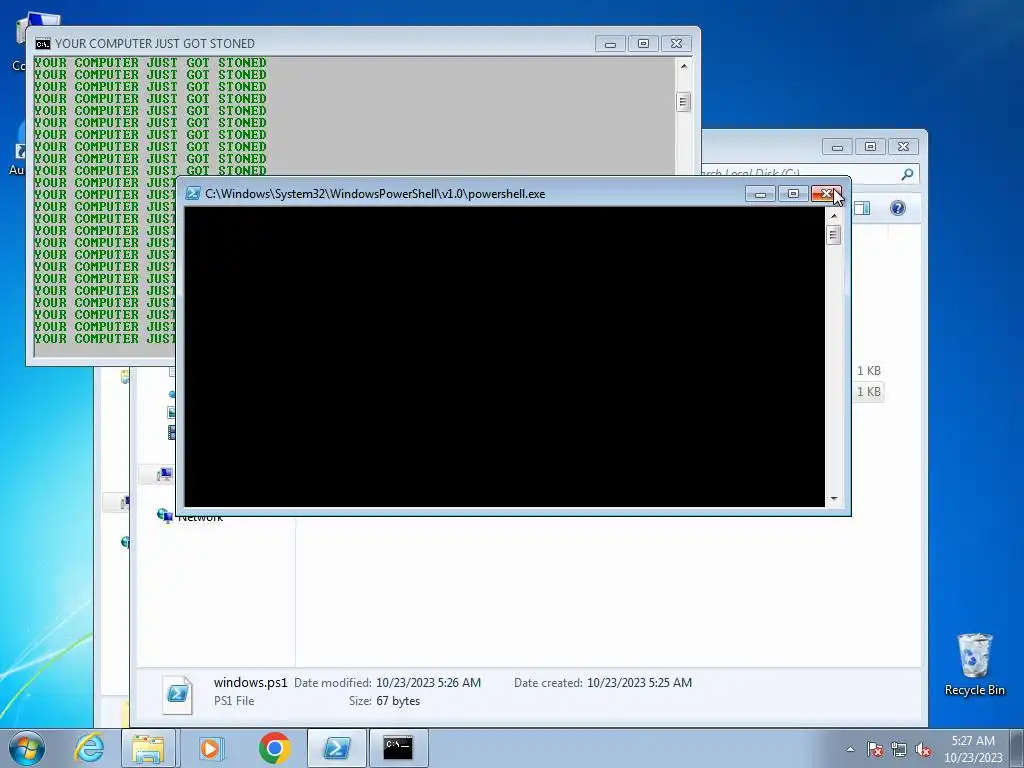Click the Size 67 bytes value
Image resolution: width=1024 pixels, height=768 pixels.
click(x=398, y=701)
